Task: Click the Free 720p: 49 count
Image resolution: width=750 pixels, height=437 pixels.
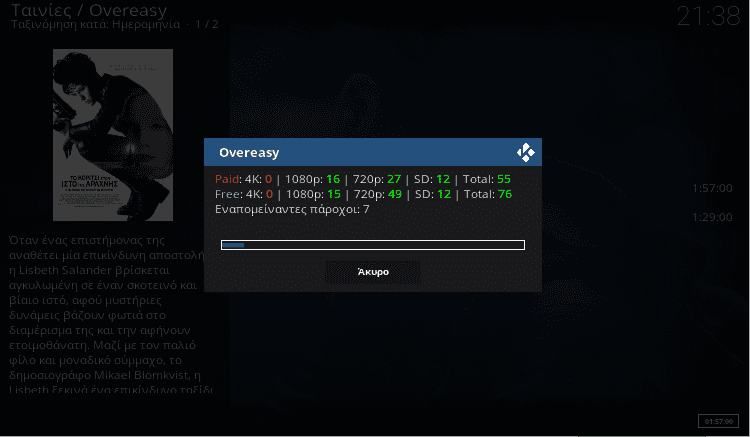Action: click(x=378, y=194)
